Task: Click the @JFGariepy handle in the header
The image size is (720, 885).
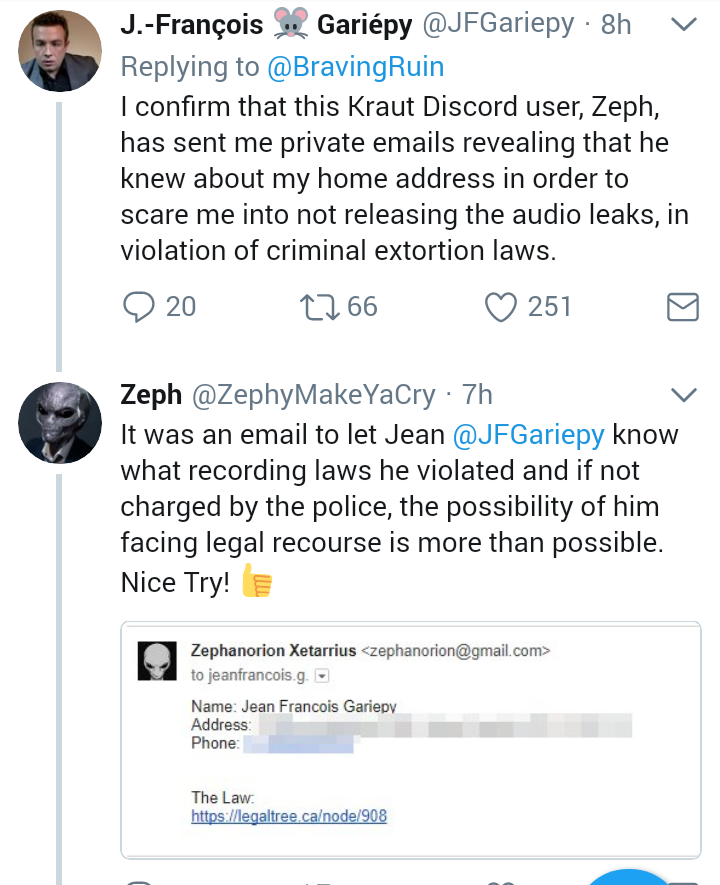Action: click(498, 24)
